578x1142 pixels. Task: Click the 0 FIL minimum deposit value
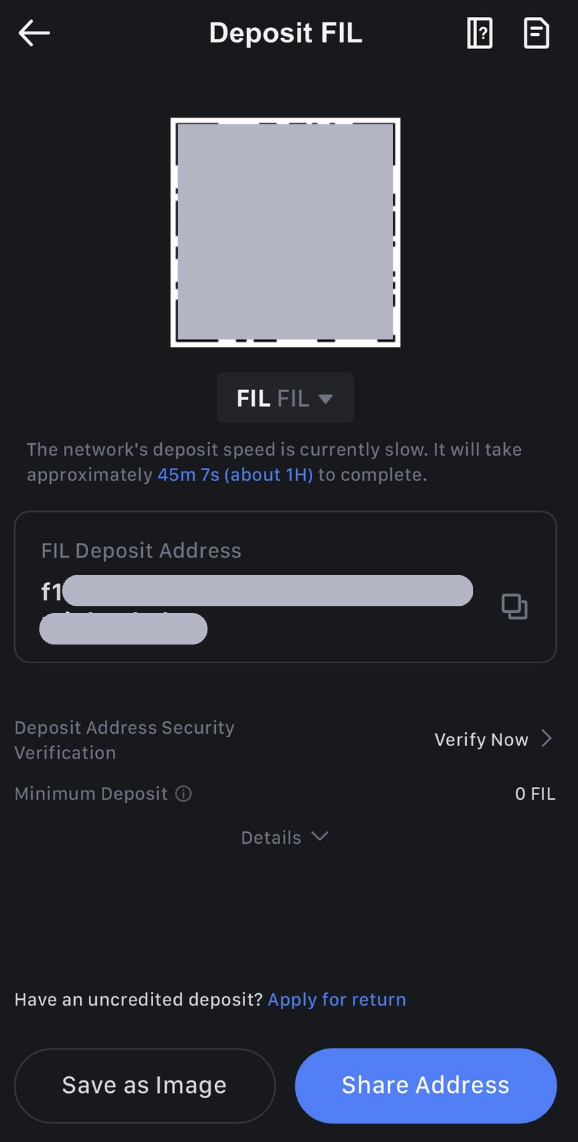tap(535, 793)
